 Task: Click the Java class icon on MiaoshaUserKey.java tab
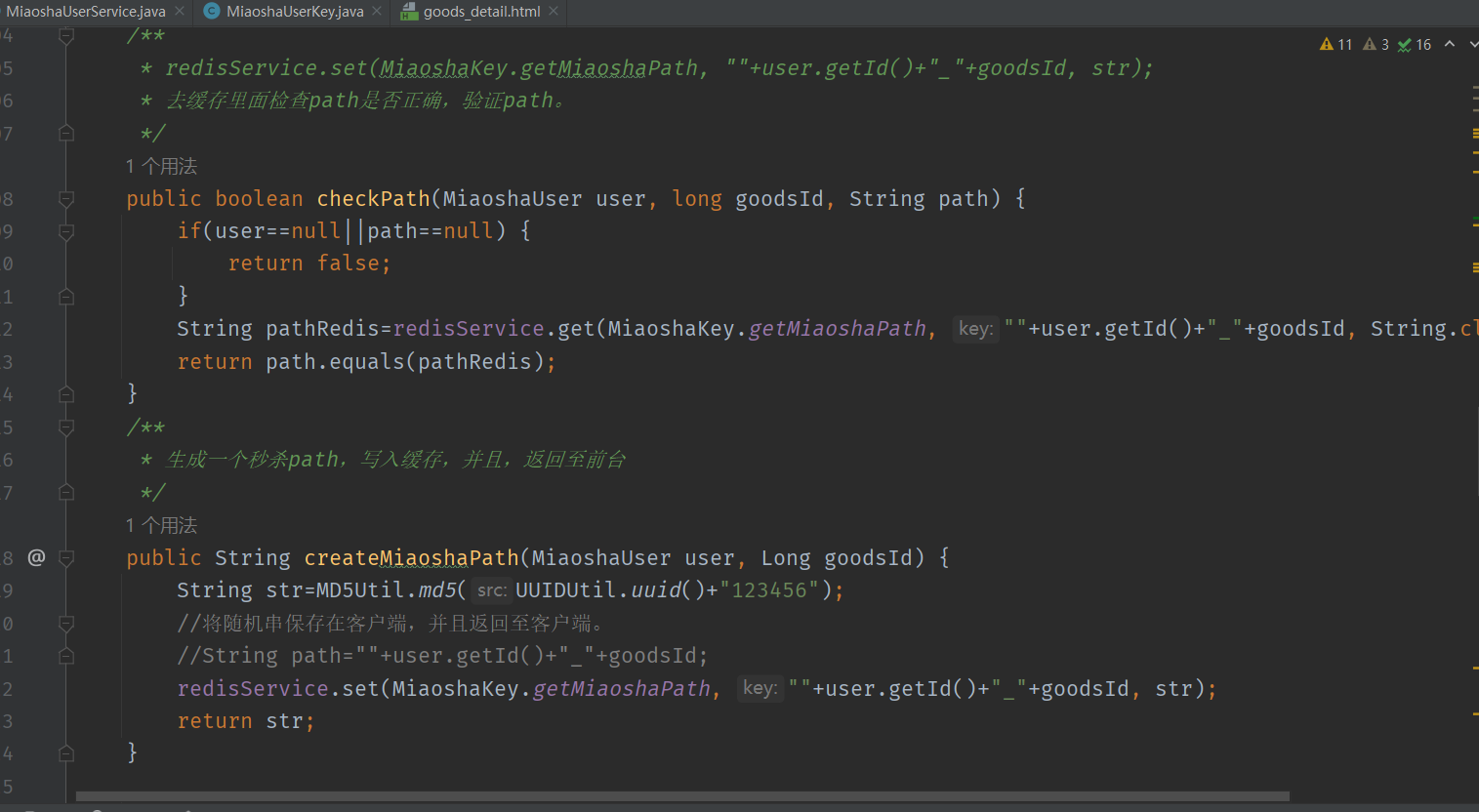212,12
